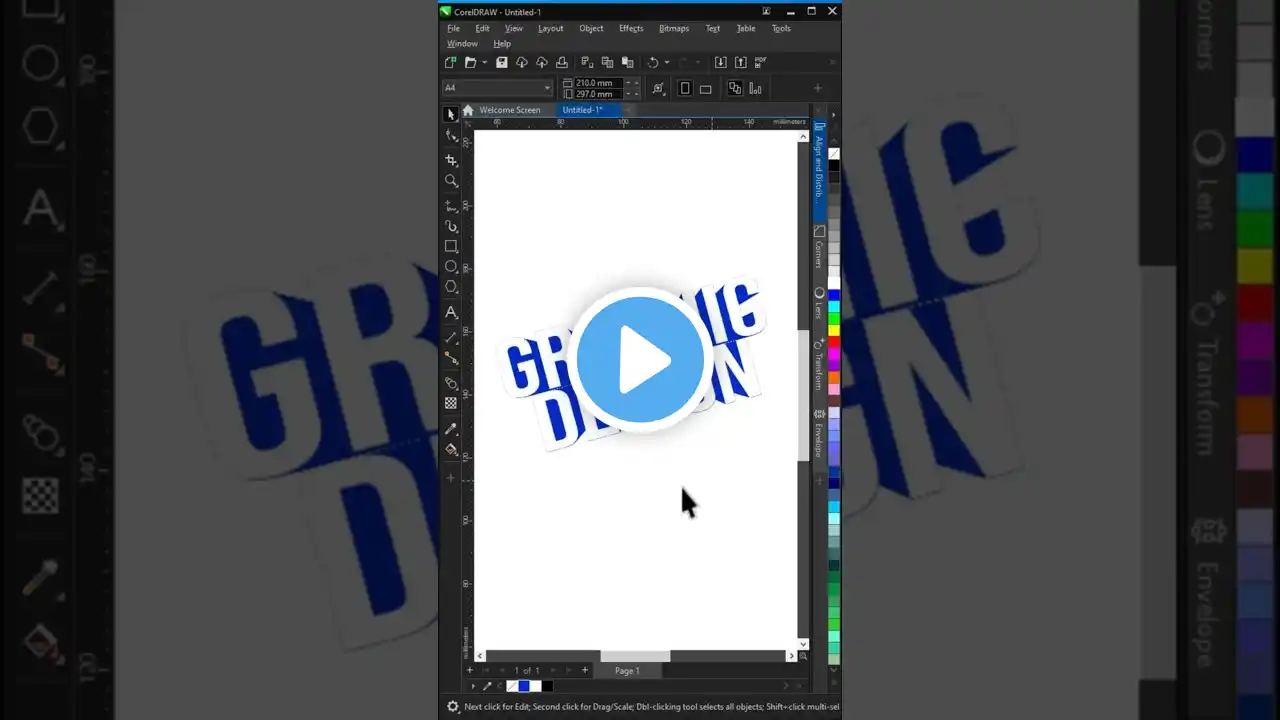Select the Color Eyedropper tool
This screenshot has height=720, width=1280.
451,428
